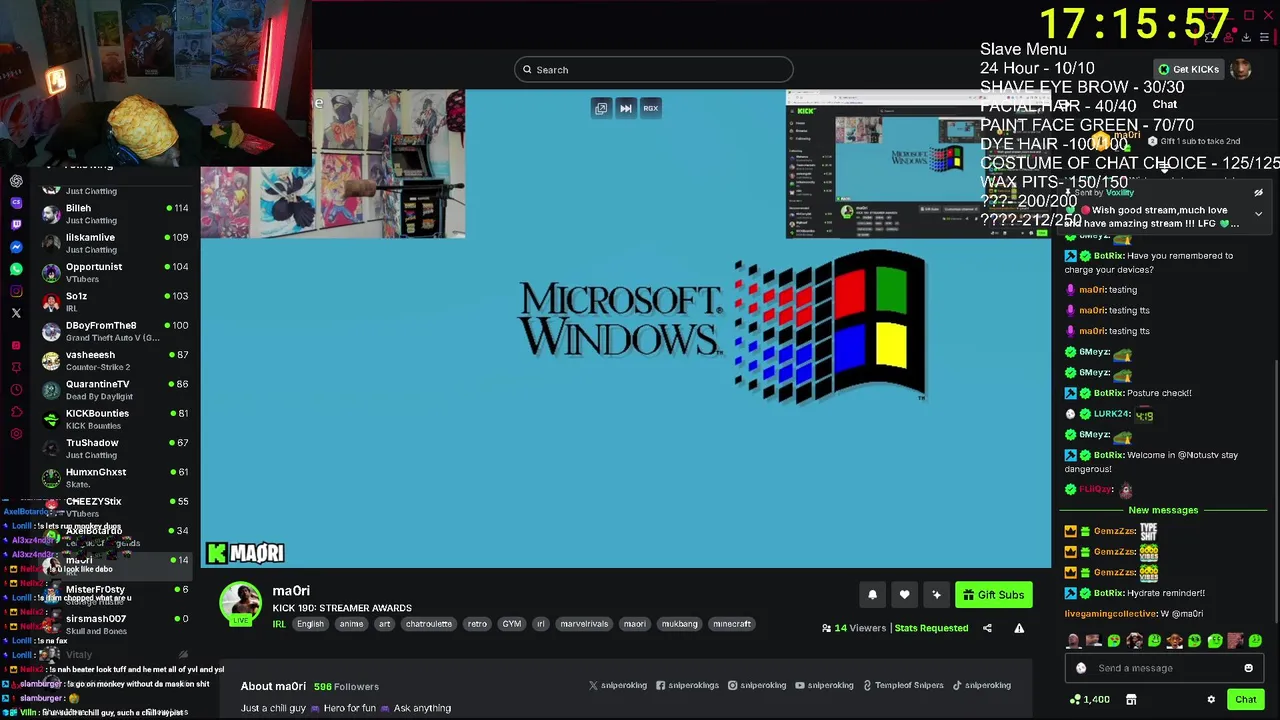Open the IRL category link
The image size is (1280, 720).
point(279,624)
